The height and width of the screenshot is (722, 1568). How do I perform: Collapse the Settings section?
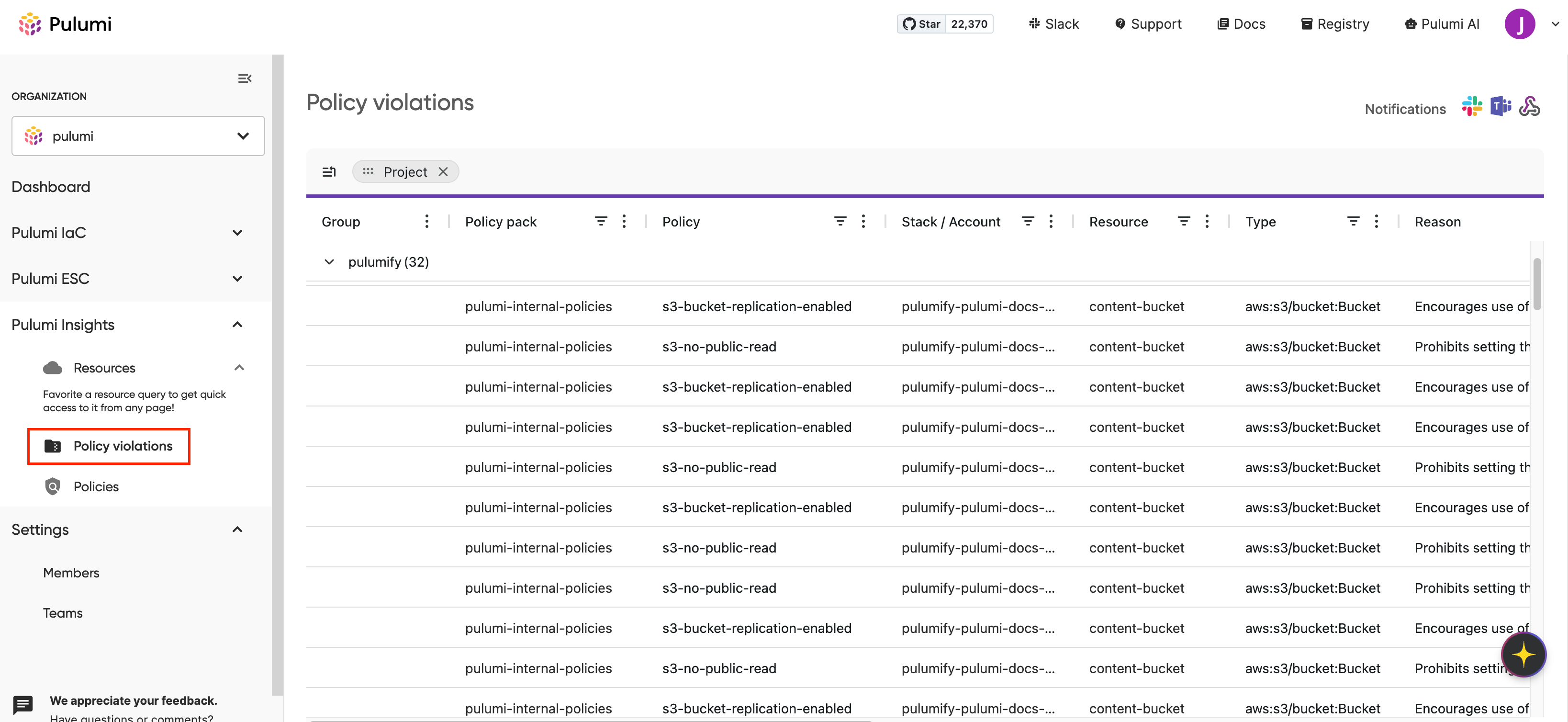[x=237, y=530]
